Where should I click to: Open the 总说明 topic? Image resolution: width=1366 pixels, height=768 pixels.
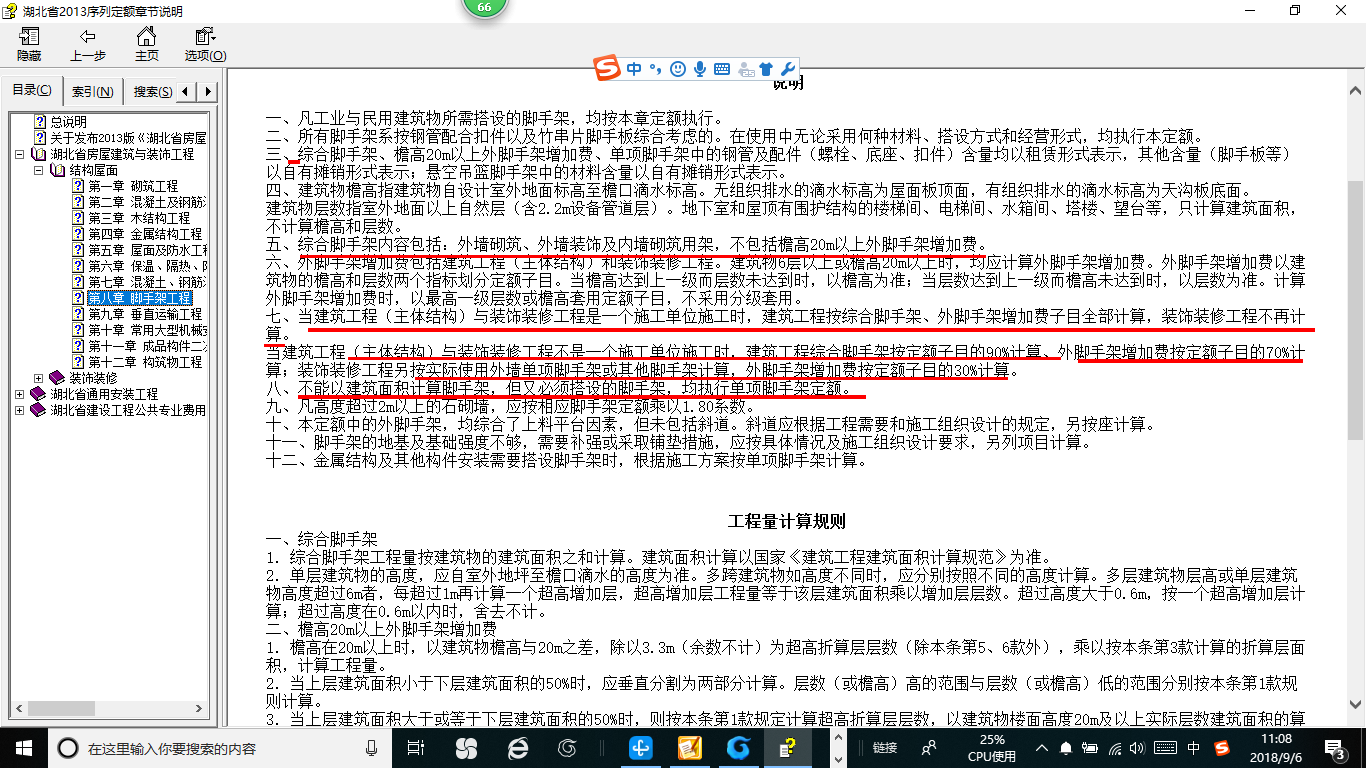point(69,122)
